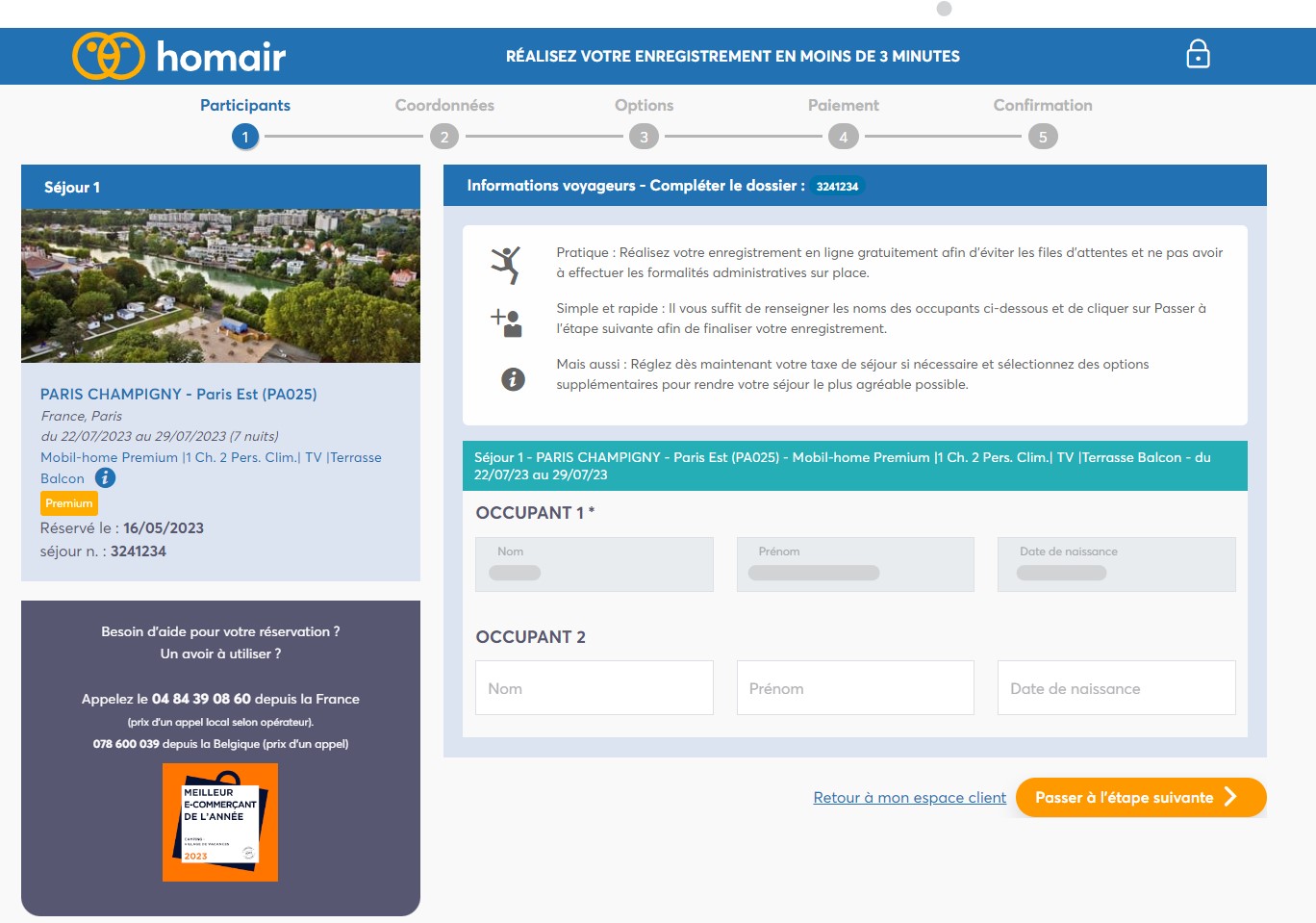Click the séjour n. 3241234 text
The height and width of the screenshot is (923, 1316).
point(103,551)
